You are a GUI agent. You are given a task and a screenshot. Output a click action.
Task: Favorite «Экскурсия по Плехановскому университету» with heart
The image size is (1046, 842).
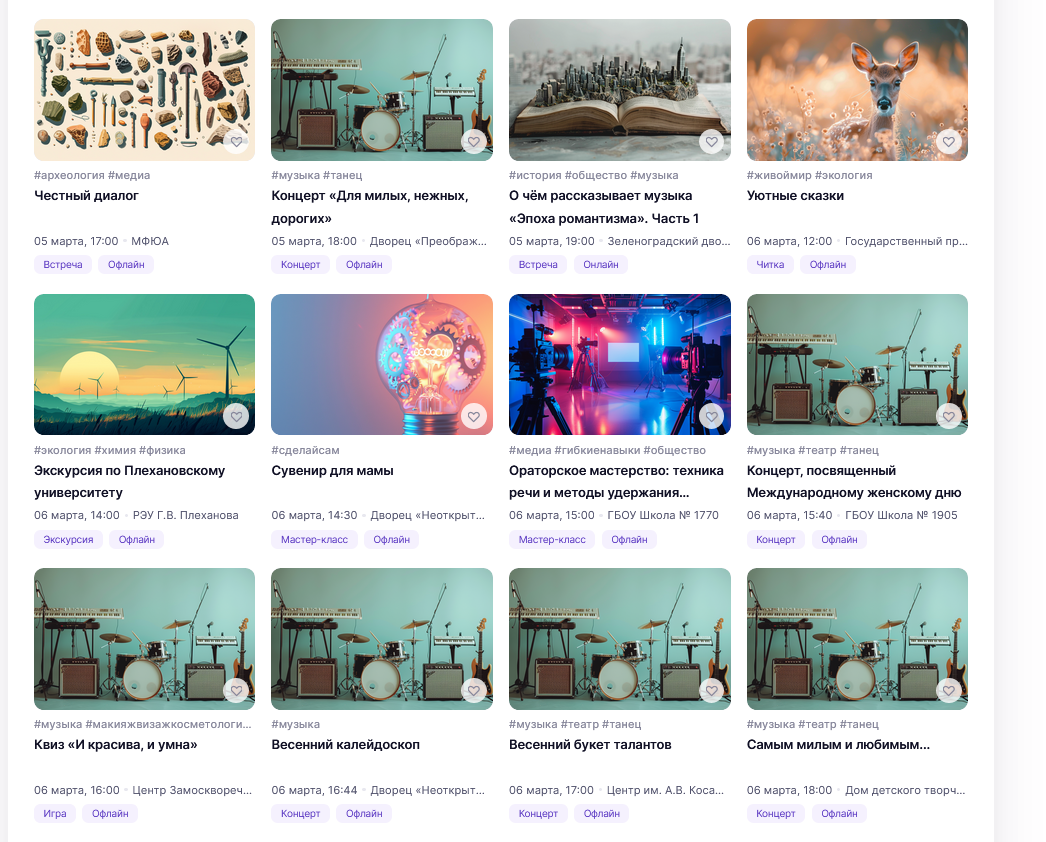tap(236, 416)
